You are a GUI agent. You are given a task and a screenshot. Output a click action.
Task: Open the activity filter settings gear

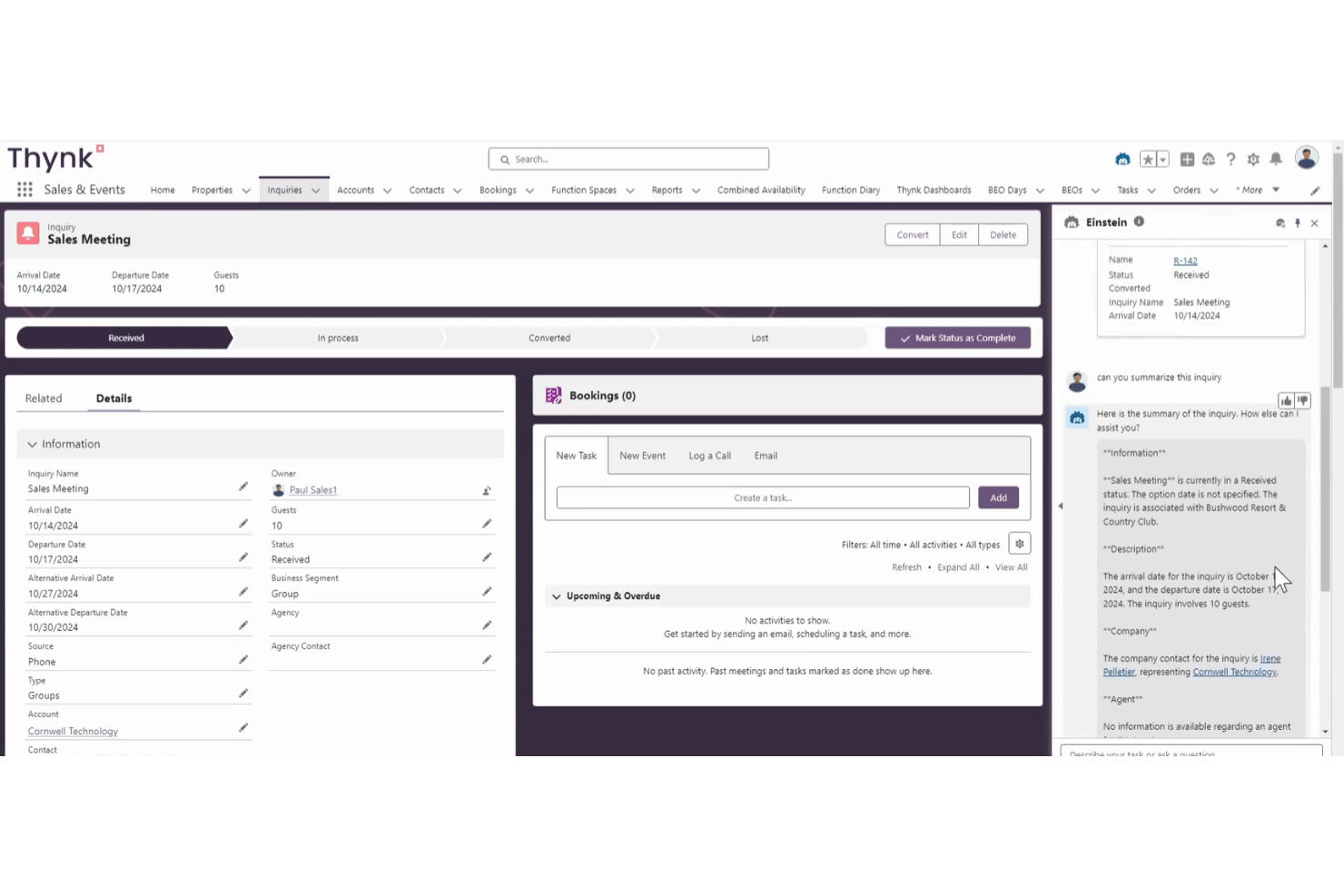click(x=1020, y=544)
